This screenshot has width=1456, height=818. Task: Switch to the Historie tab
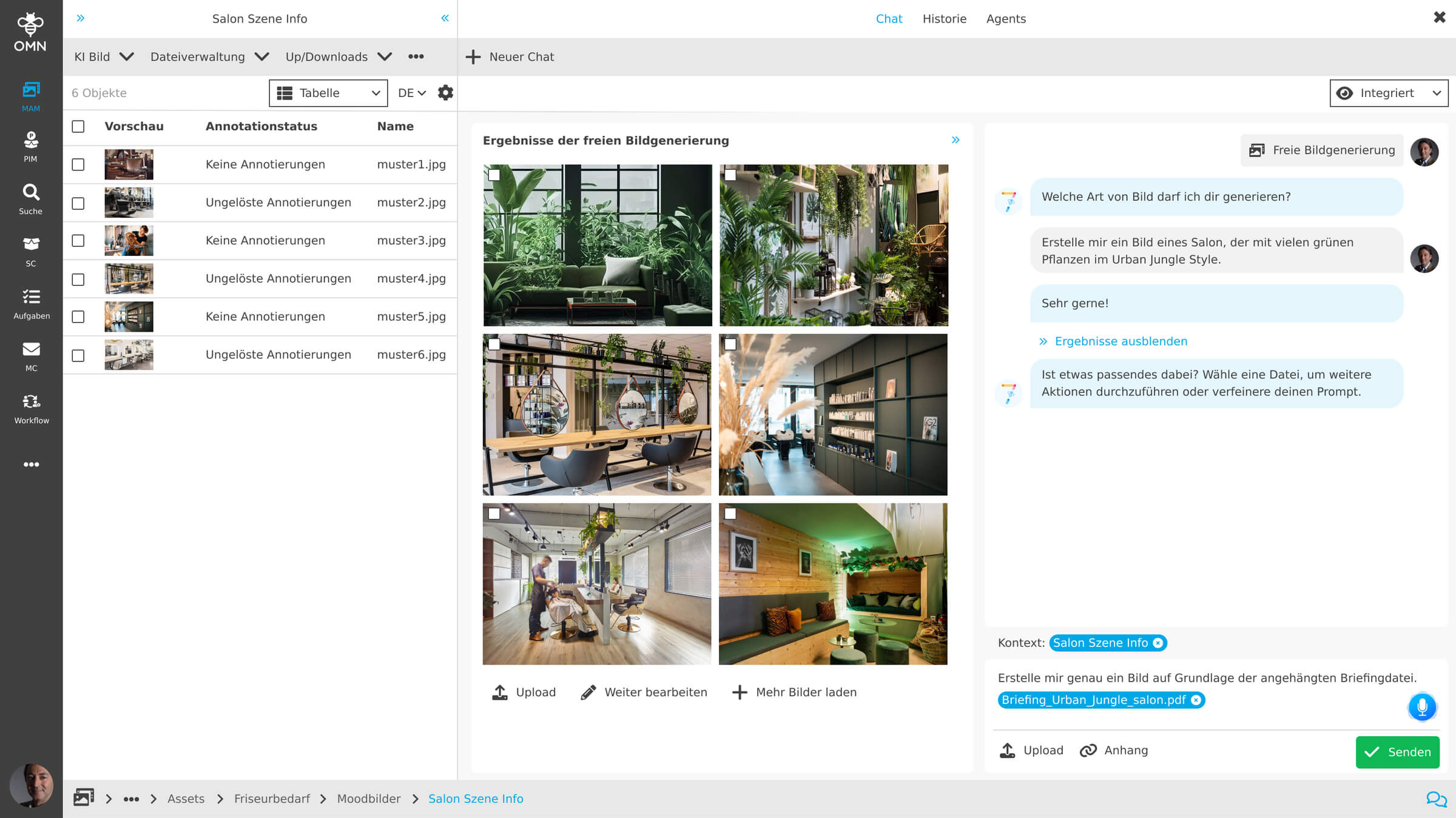point(944,19)
